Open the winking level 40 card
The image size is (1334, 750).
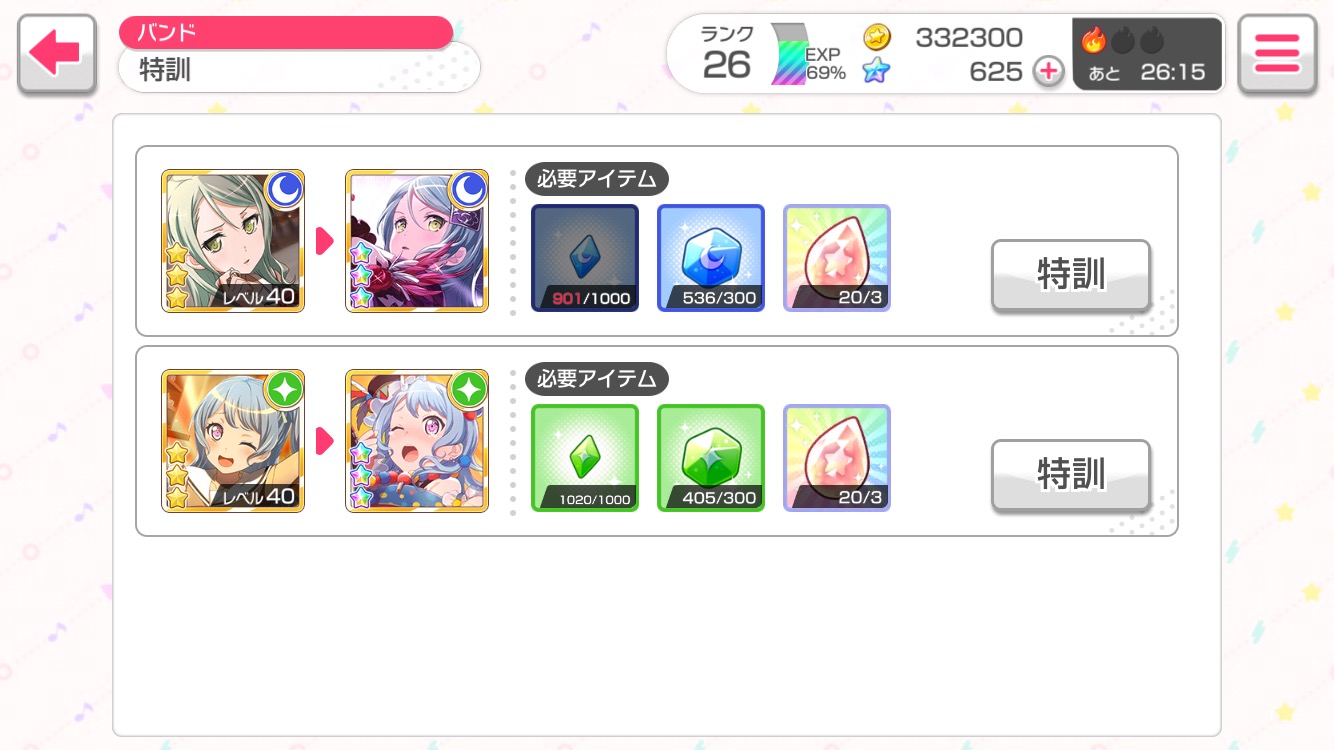point(233,441)
